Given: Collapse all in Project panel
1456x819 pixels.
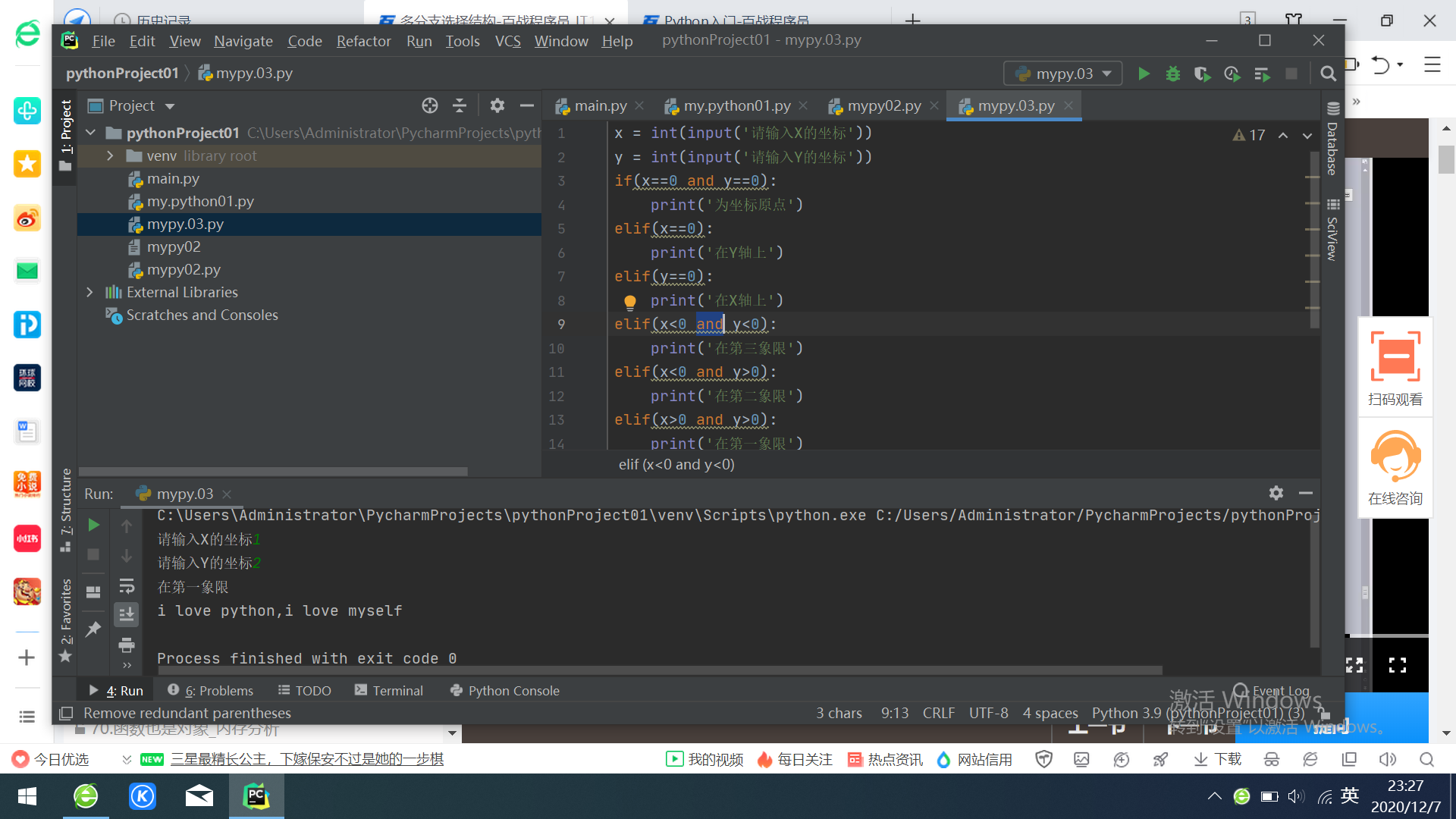Looking at the screenshot, I should coord(460,105).
